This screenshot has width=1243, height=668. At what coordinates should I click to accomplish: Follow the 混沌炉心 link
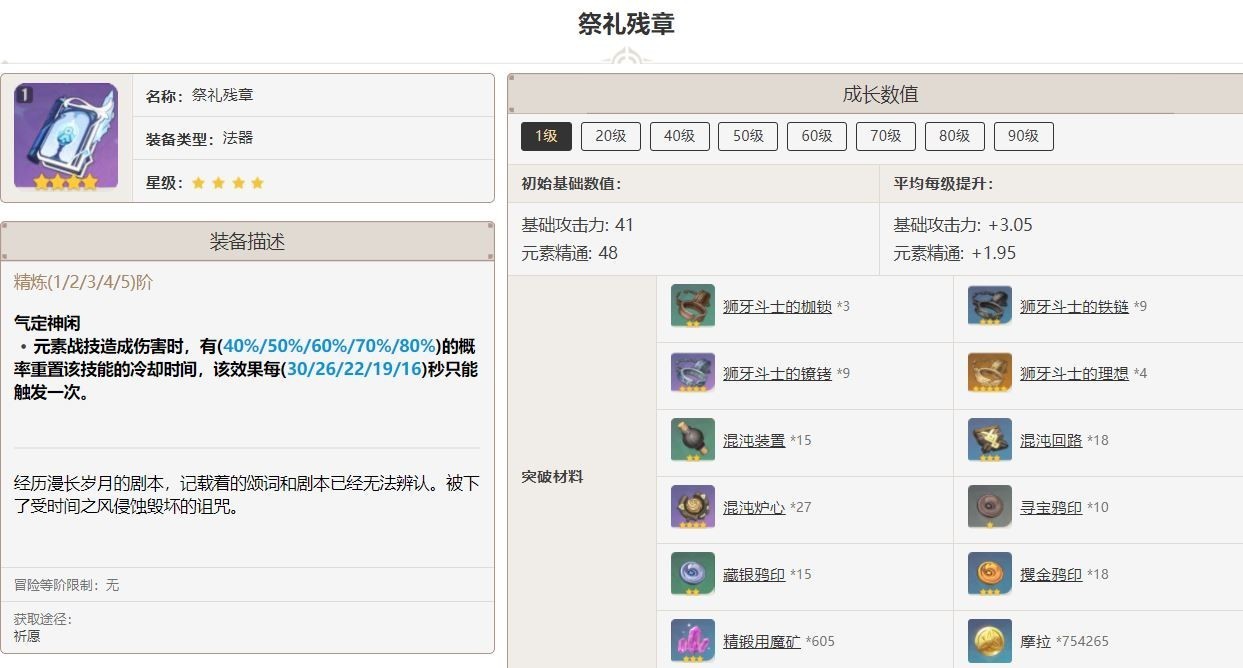pyautogui.click(x=754, y=507)
